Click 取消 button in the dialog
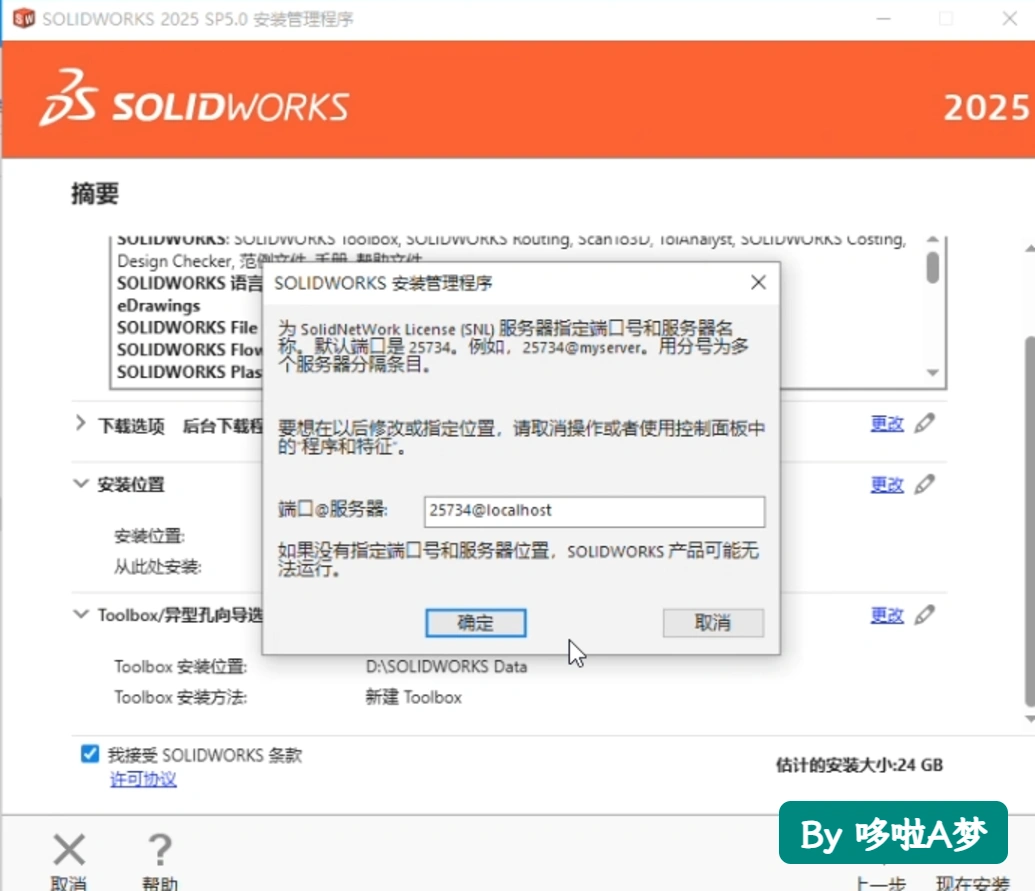The height and width of the screenshot is (891, 1035). coord(713,623)
